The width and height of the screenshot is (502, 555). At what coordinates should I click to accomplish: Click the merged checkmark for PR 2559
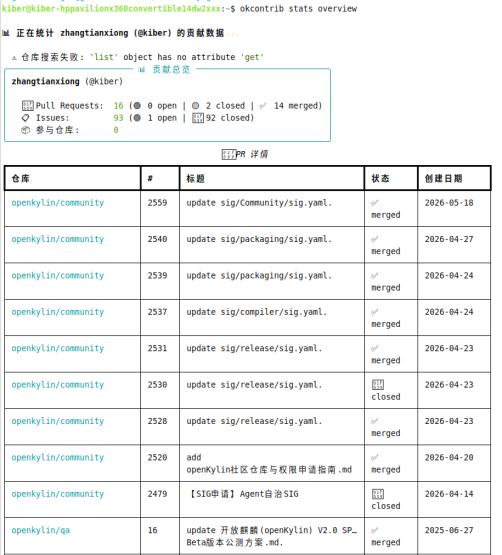point(375,203)
